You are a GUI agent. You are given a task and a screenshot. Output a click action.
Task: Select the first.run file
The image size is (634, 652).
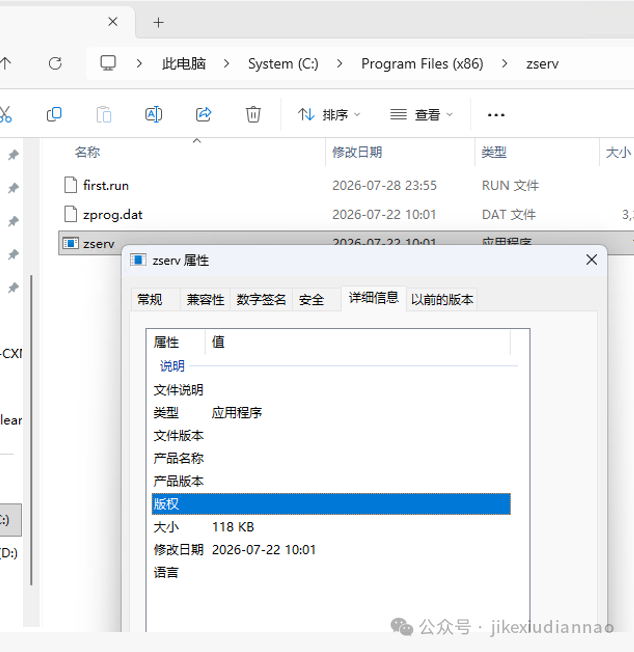(x=106, y=185)
